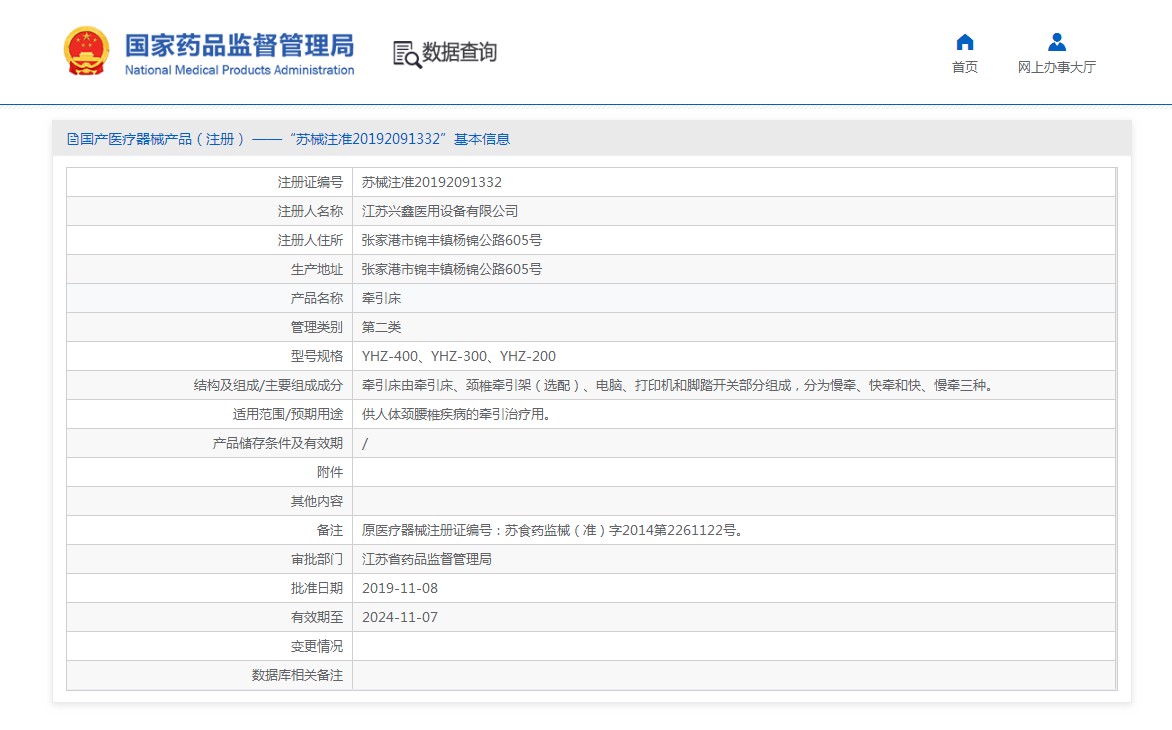
Task: Select the 批准日期 label cell
Action: pos(209,589)
